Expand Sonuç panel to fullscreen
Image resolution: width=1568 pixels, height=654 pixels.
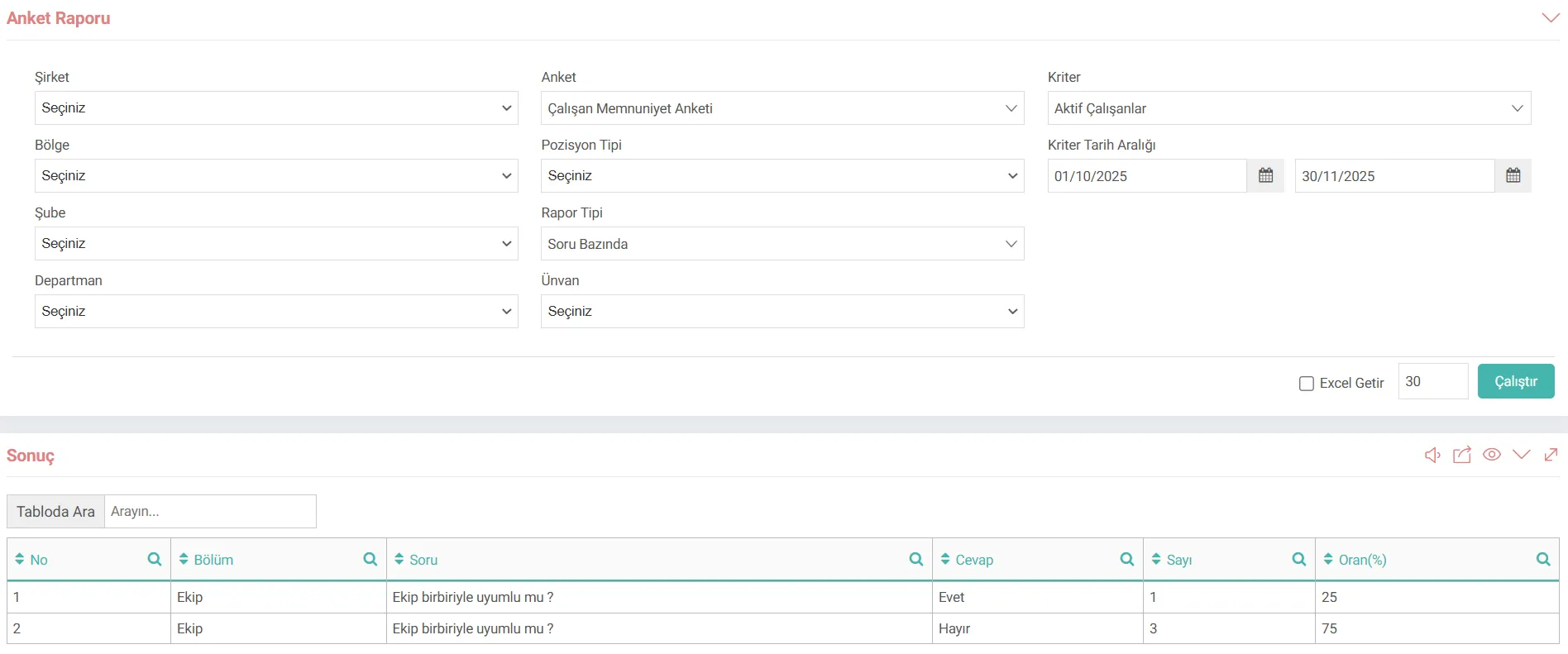[x=1551, y=455]
